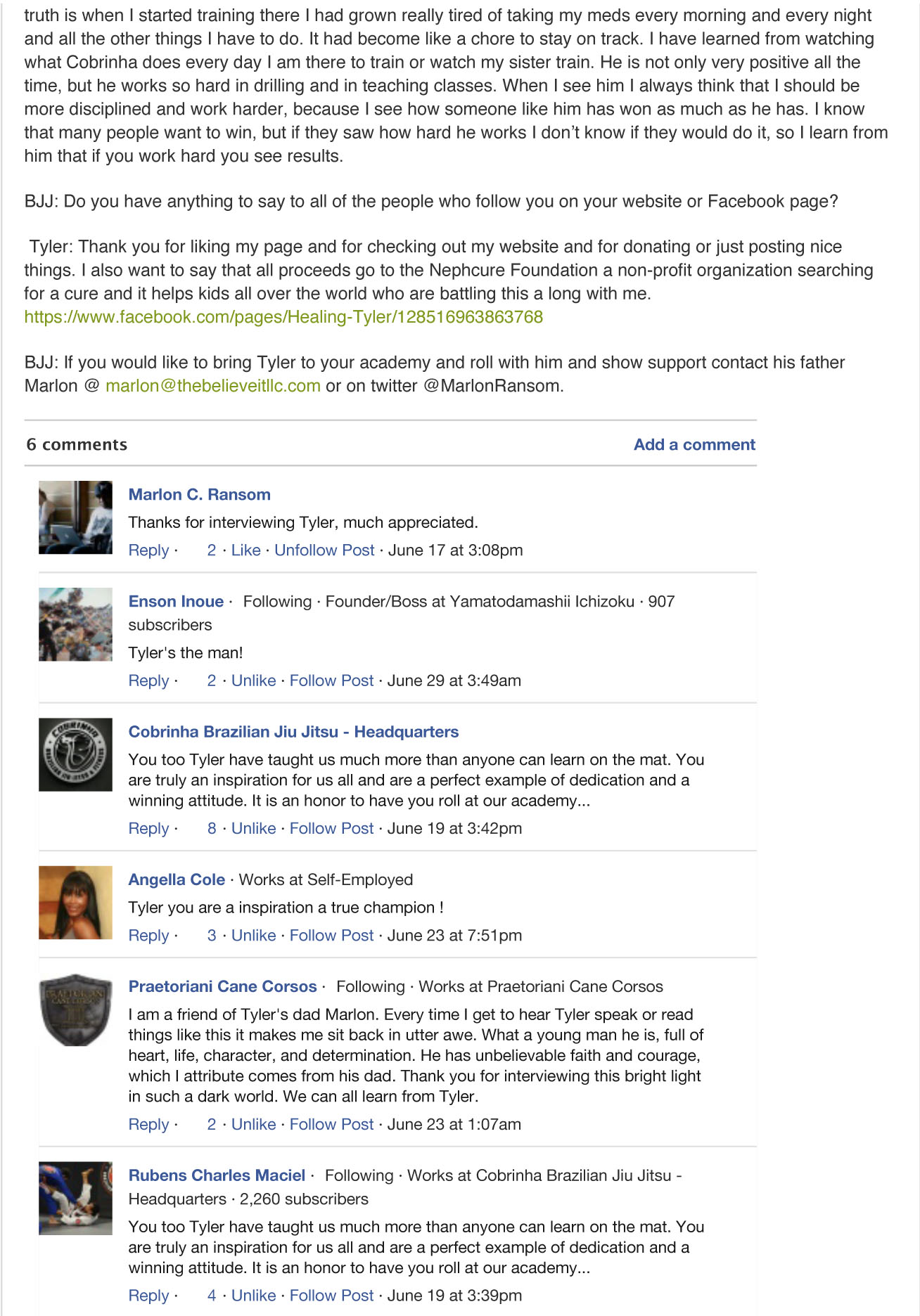Click the Add a comment link
The width and height of the screenshot is (920, 1316).
pos(694,444)
